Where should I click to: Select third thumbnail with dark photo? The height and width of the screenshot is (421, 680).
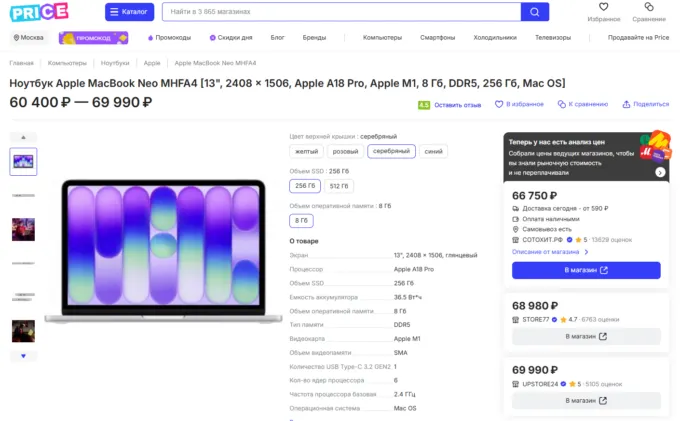pos(23,229)
